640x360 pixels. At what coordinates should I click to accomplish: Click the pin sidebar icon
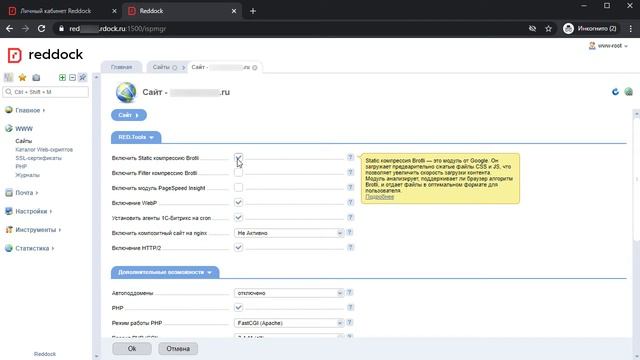[82, 78]
